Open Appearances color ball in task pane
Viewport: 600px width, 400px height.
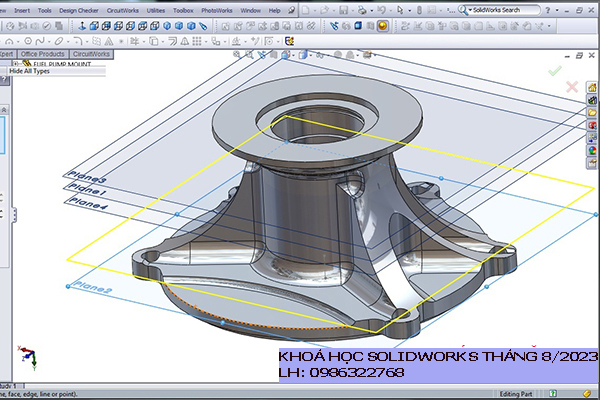point(592,151)
